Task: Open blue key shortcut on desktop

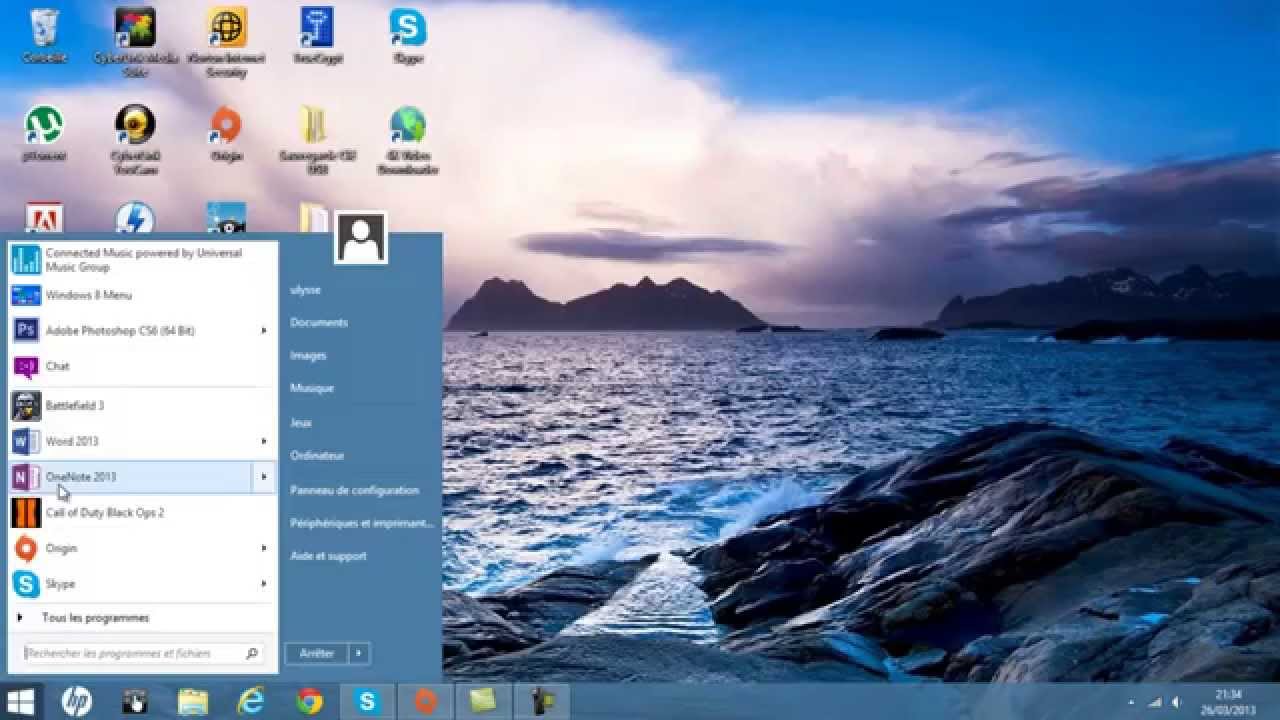Action: click(318, 36)
